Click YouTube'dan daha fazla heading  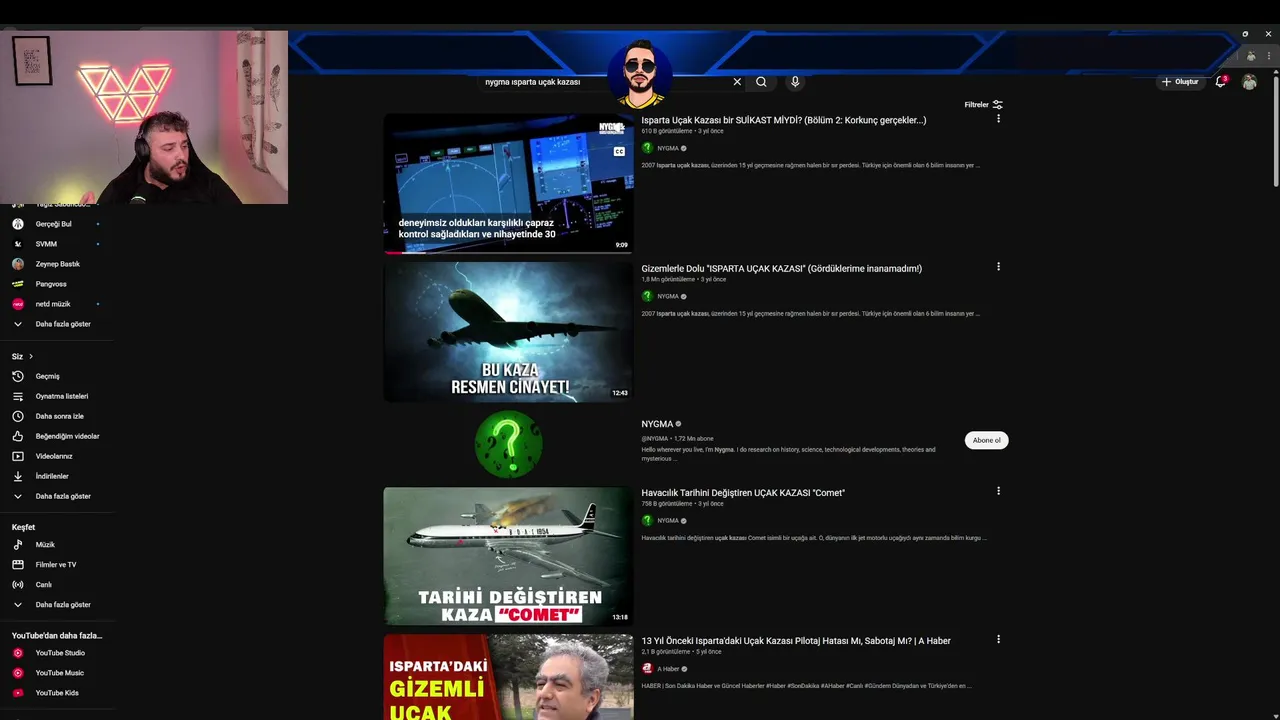[x=57, y=636]
